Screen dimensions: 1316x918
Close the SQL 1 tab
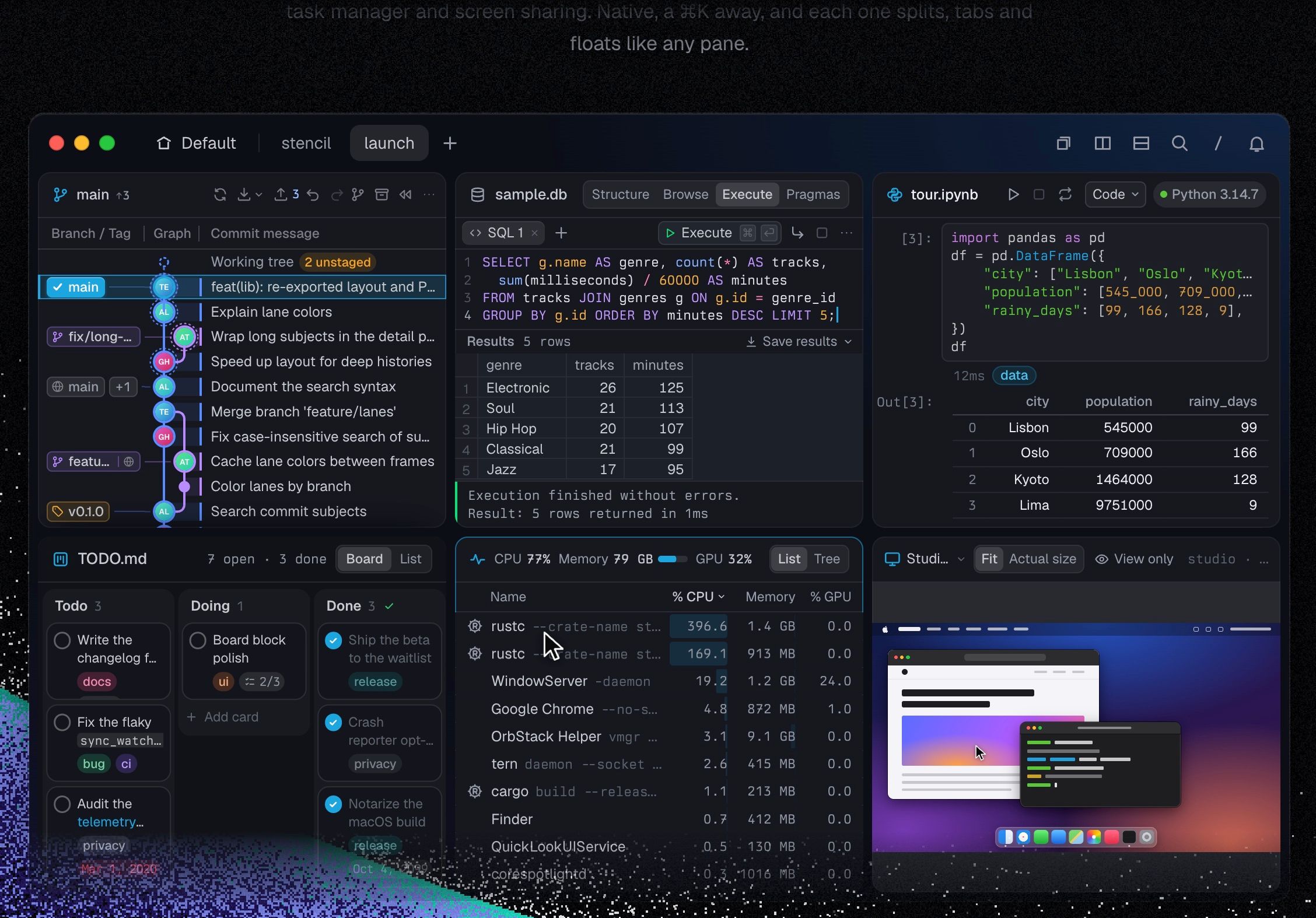click(534, 233)
